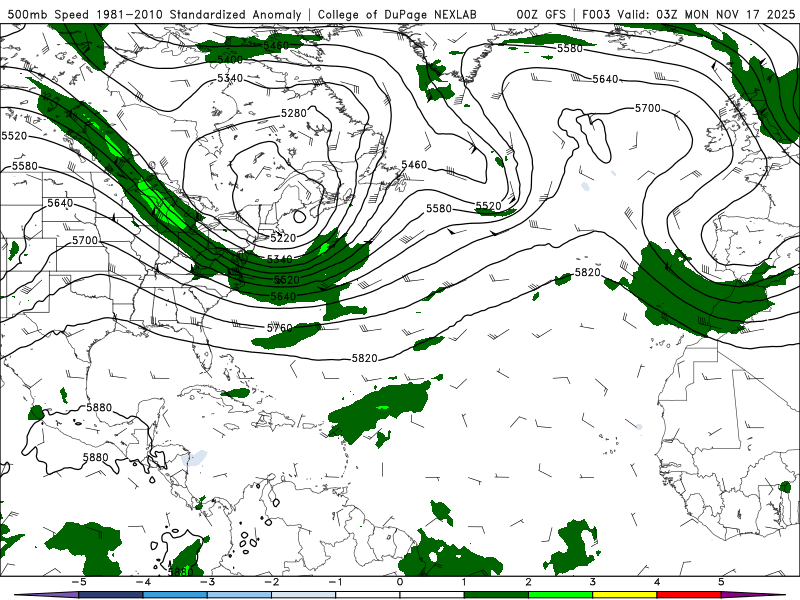Click the 'F003 Valid: 03Z MON NOV 17 2025' text
800x600 pixels.
[688, 14]
